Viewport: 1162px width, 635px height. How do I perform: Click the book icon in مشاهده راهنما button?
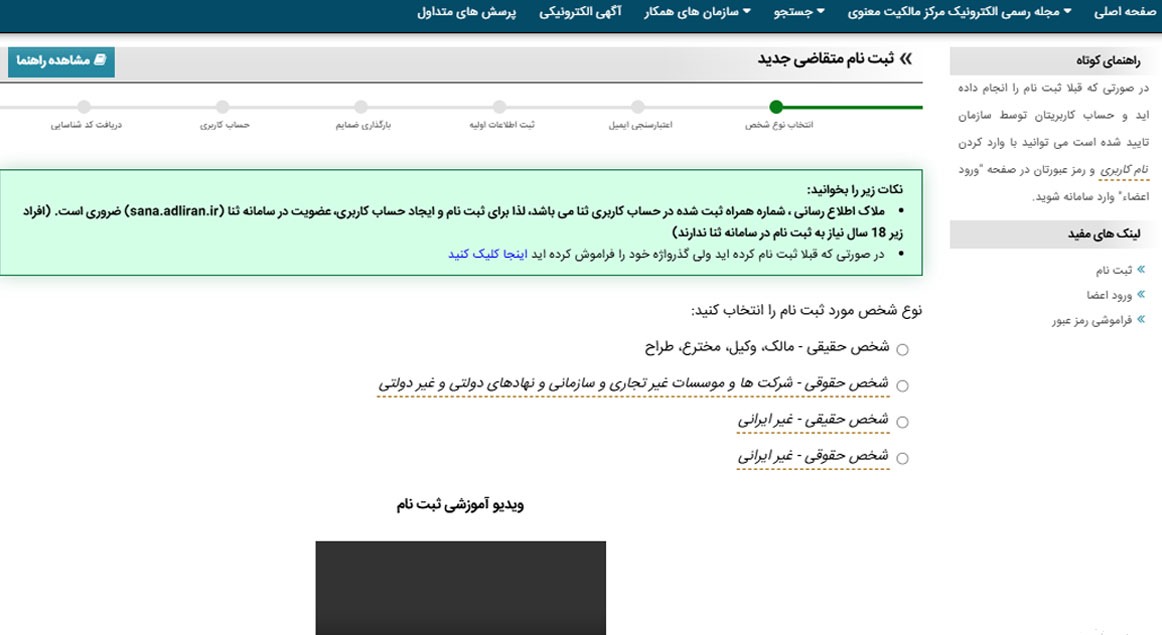[98, 61]
